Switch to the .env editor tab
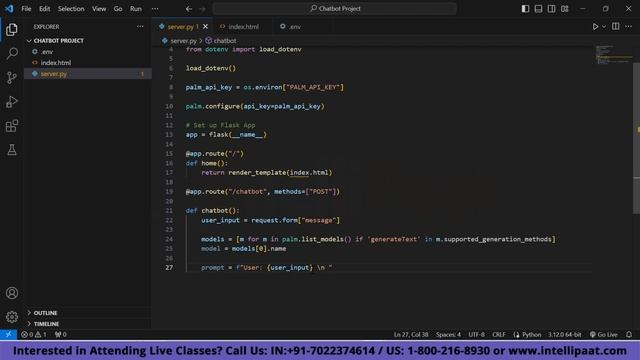 [x=294, y=27]
